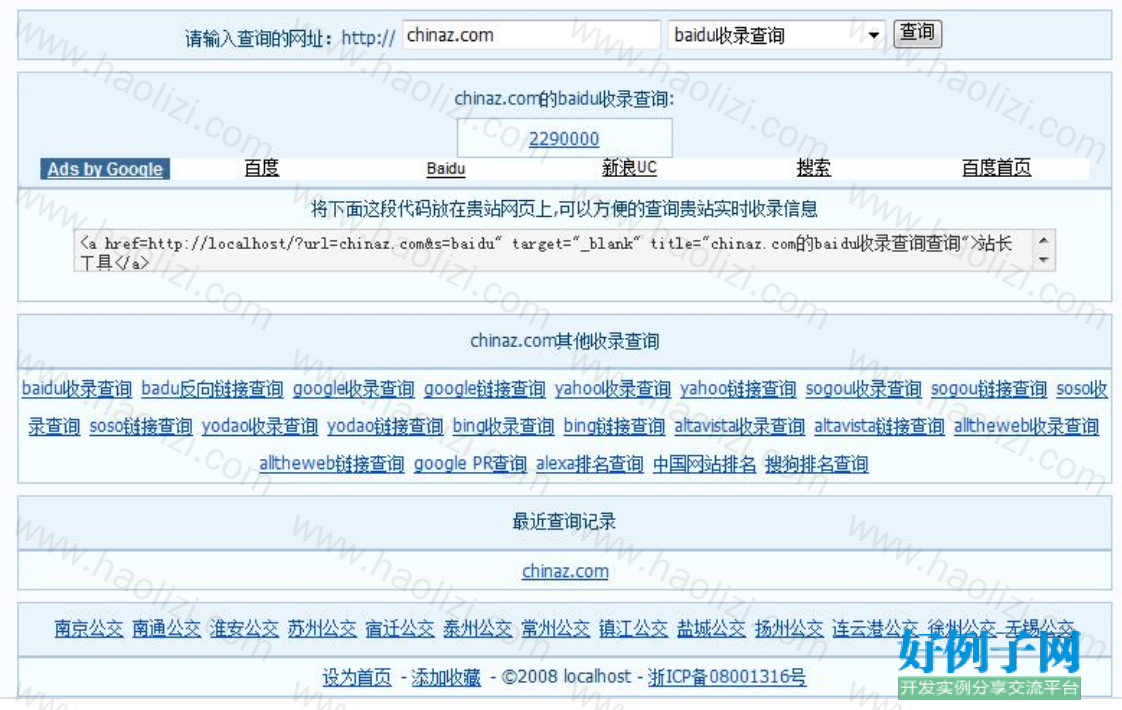Open soso链接查询 link

point(141,427)
